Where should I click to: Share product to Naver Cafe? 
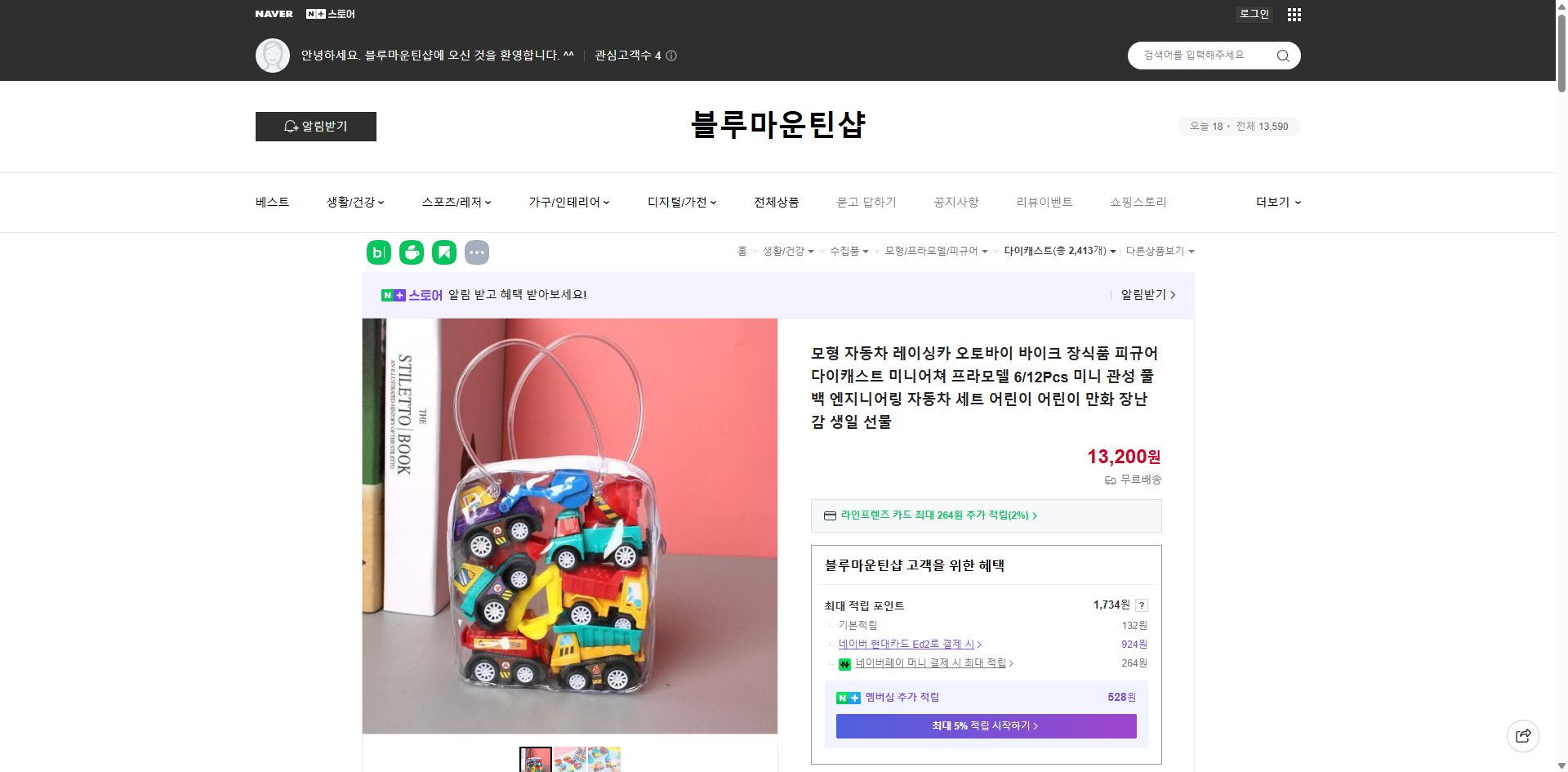click(x=411, y=252)
